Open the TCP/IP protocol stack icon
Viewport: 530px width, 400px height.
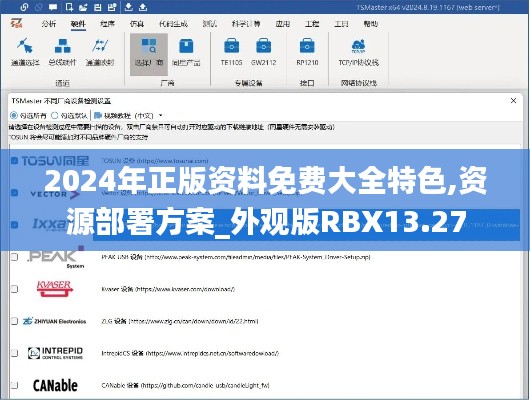click(359, 52)
